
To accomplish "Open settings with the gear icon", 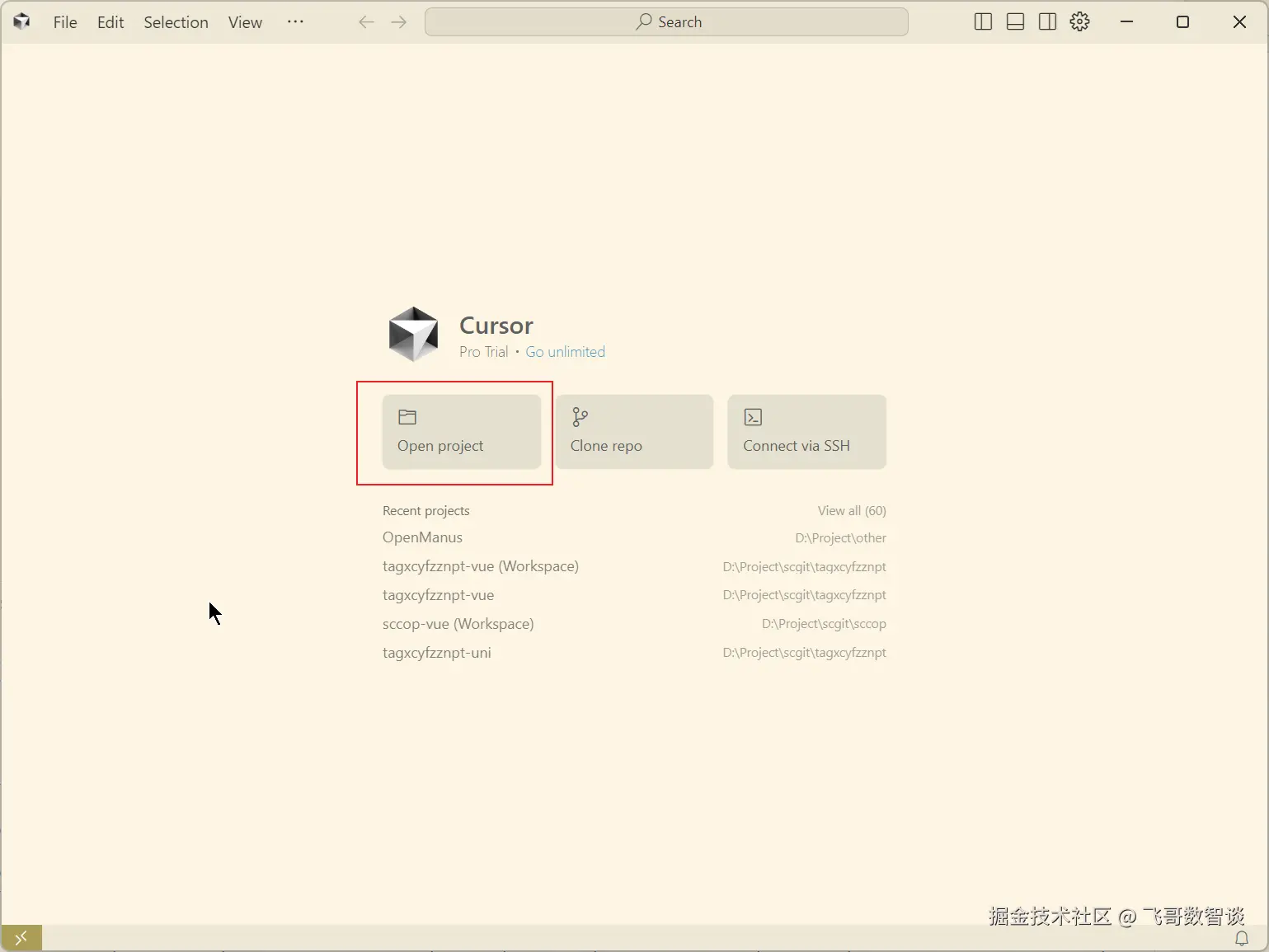I will [1079, 22].
